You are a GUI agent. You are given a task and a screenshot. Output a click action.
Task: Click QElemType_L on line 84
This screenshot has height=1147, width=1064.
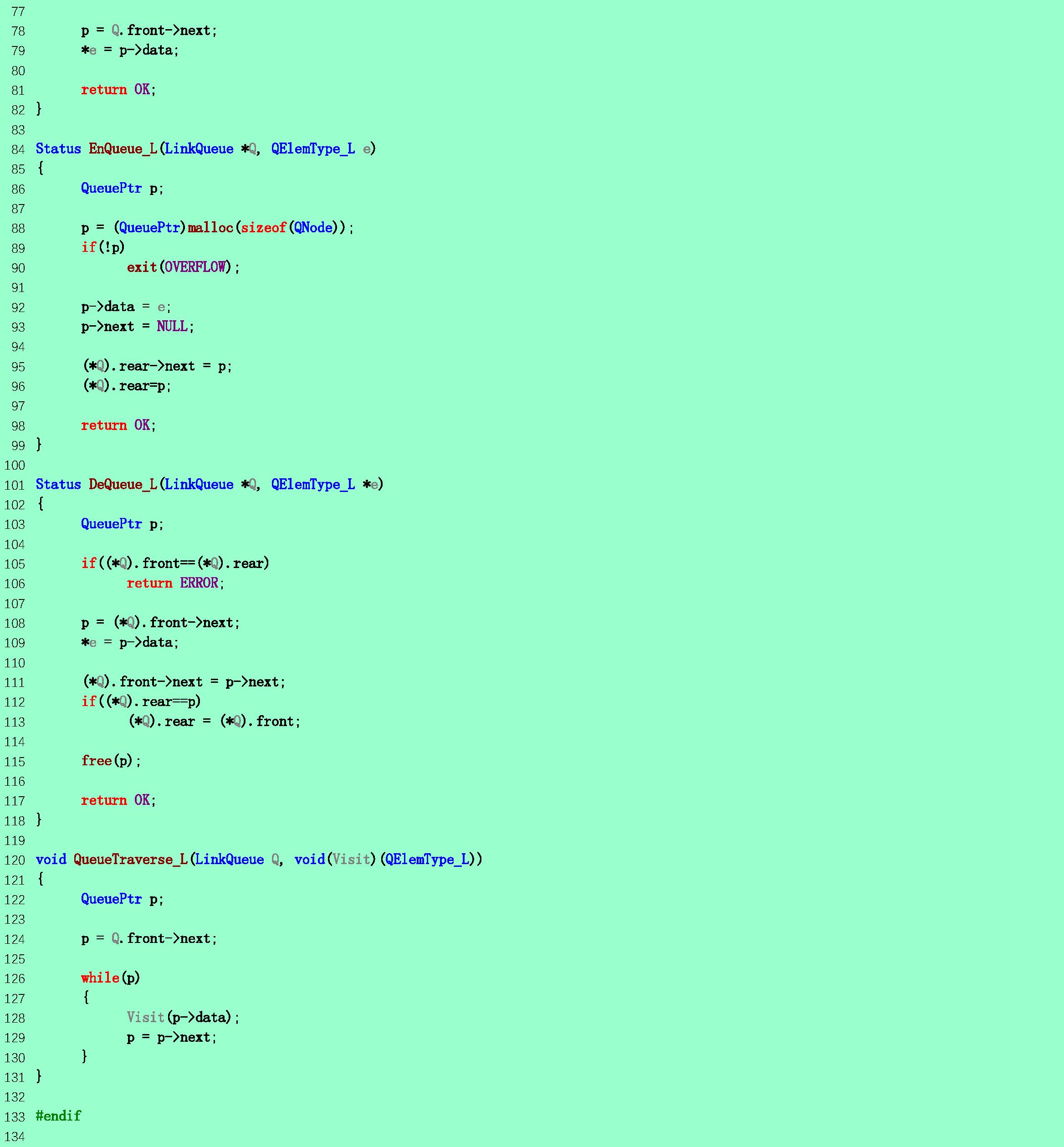tap(313, 149)
